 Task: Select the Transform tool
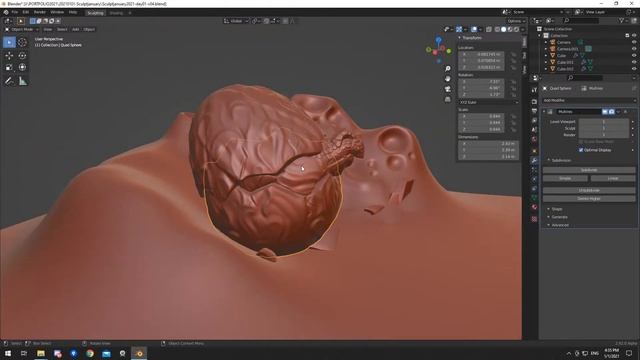[x=22, y=67]
